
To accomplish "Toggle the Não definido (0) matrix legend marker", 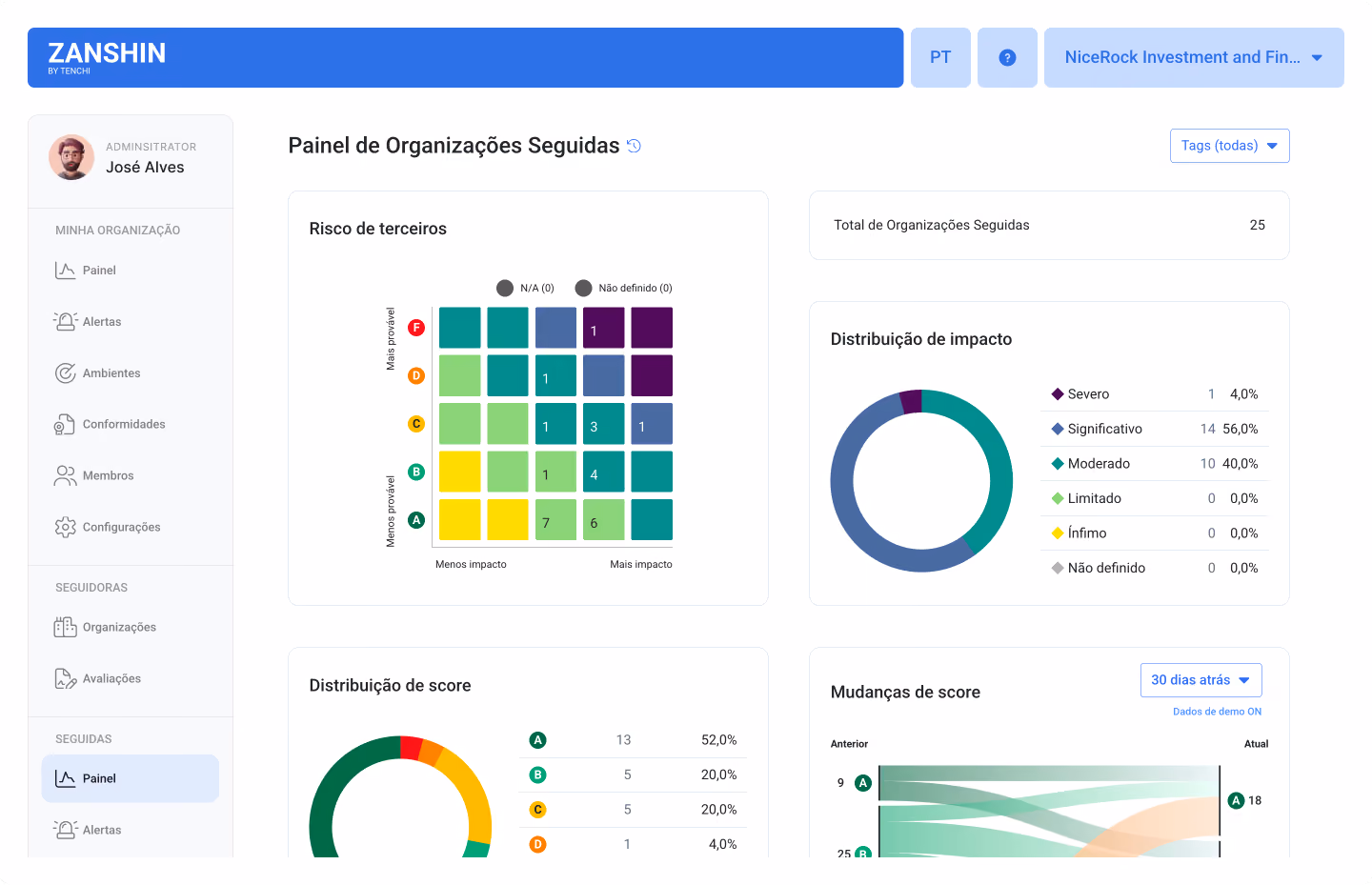I will point(584,289).
